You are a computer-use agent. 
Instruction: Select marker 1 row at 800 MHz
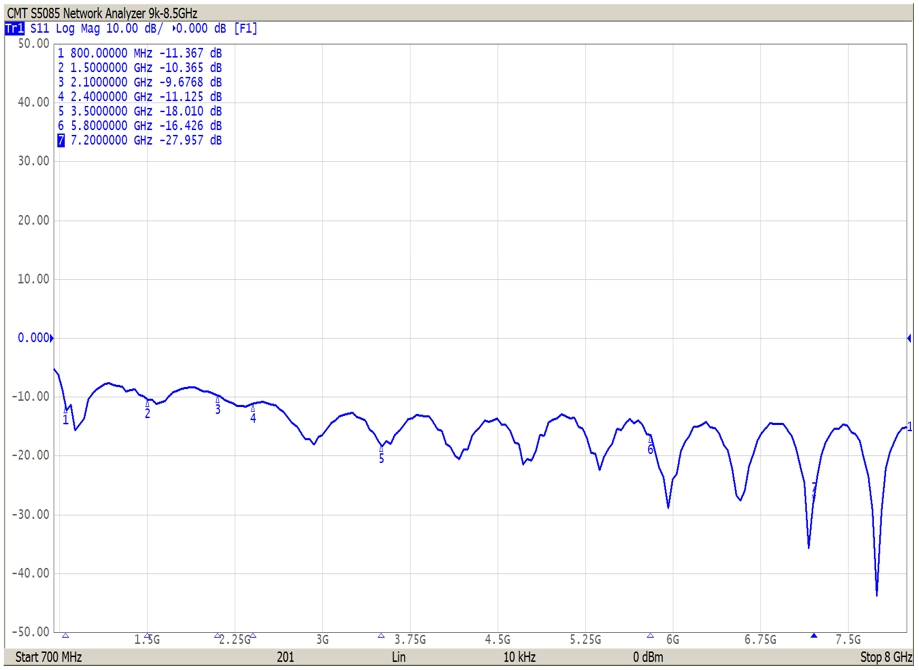140,52
